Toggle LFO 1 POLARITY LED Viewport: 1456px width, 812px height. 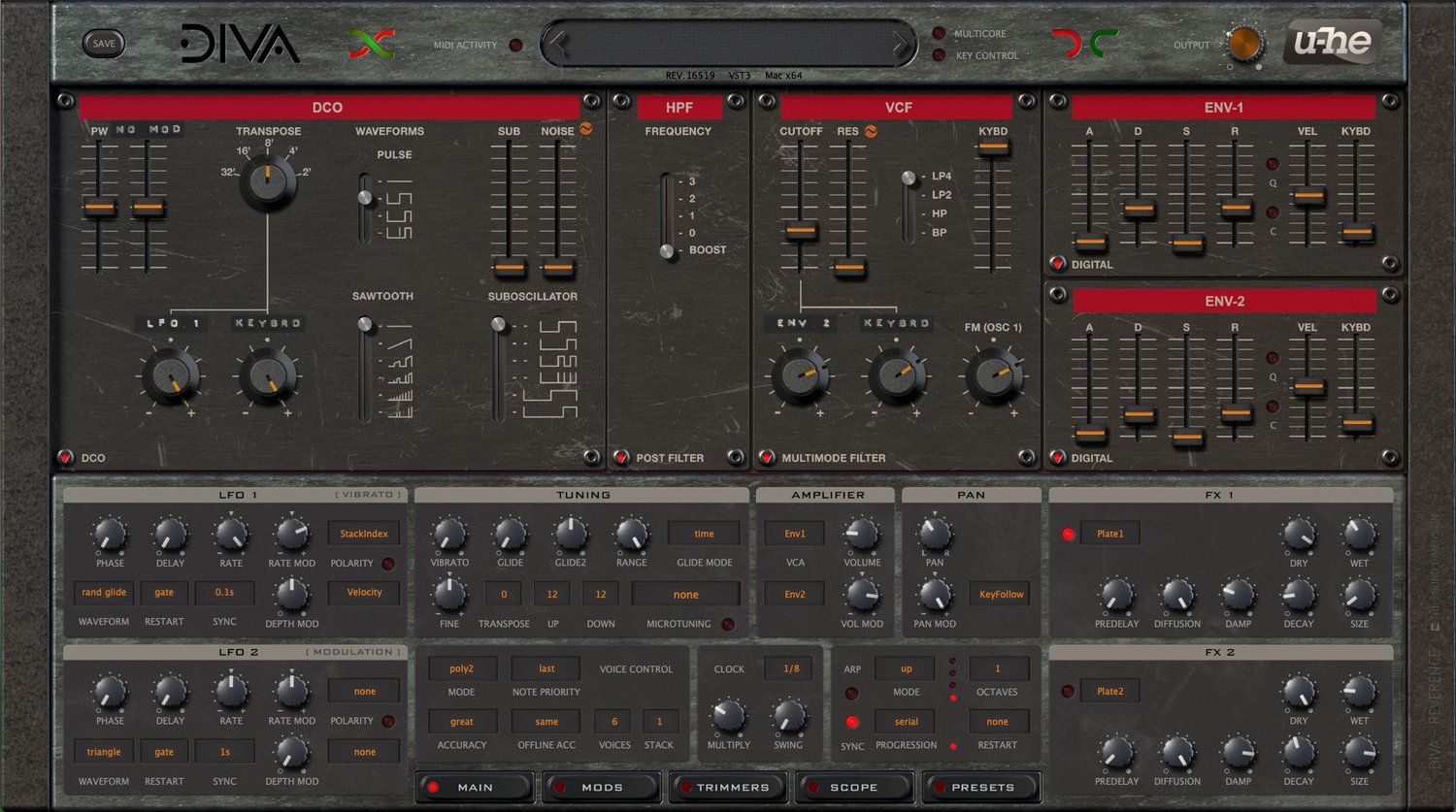[388, 564]
